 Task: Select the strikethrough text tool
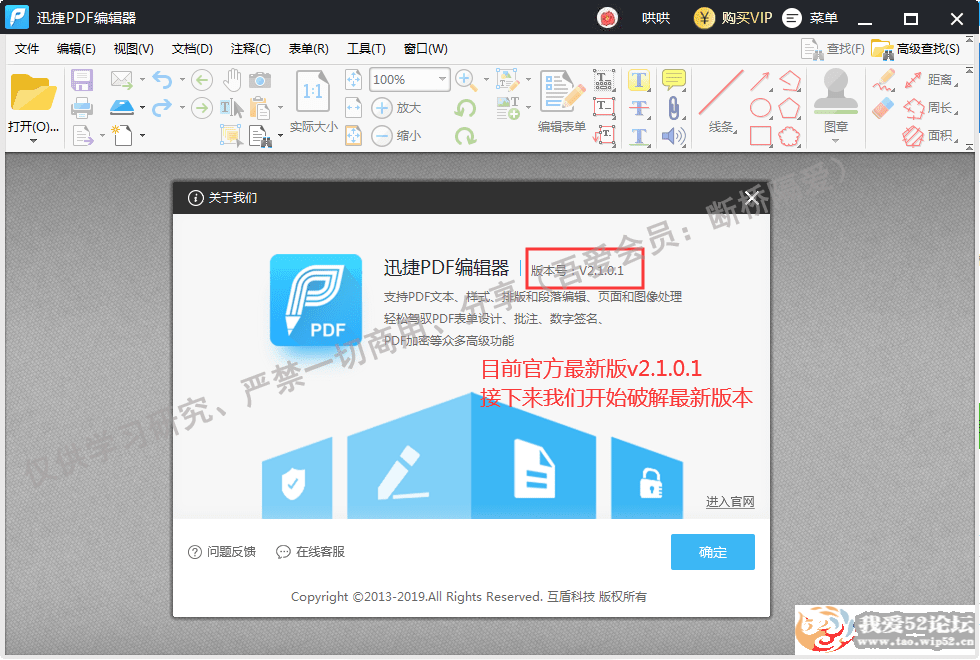point(639,108)
